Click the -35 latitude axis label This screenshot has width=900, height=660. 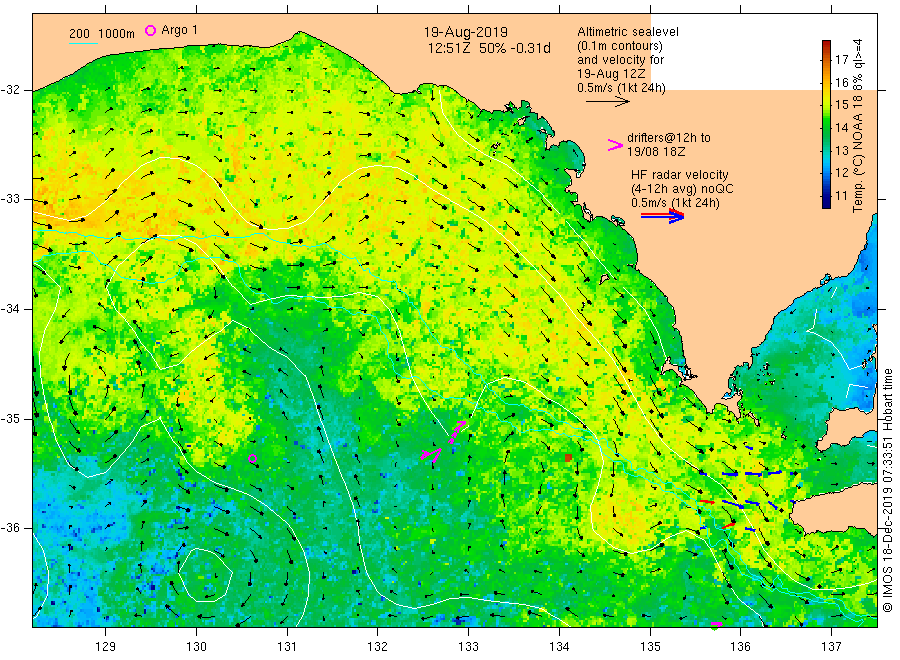pyautogui.click(x=10, y=418)
